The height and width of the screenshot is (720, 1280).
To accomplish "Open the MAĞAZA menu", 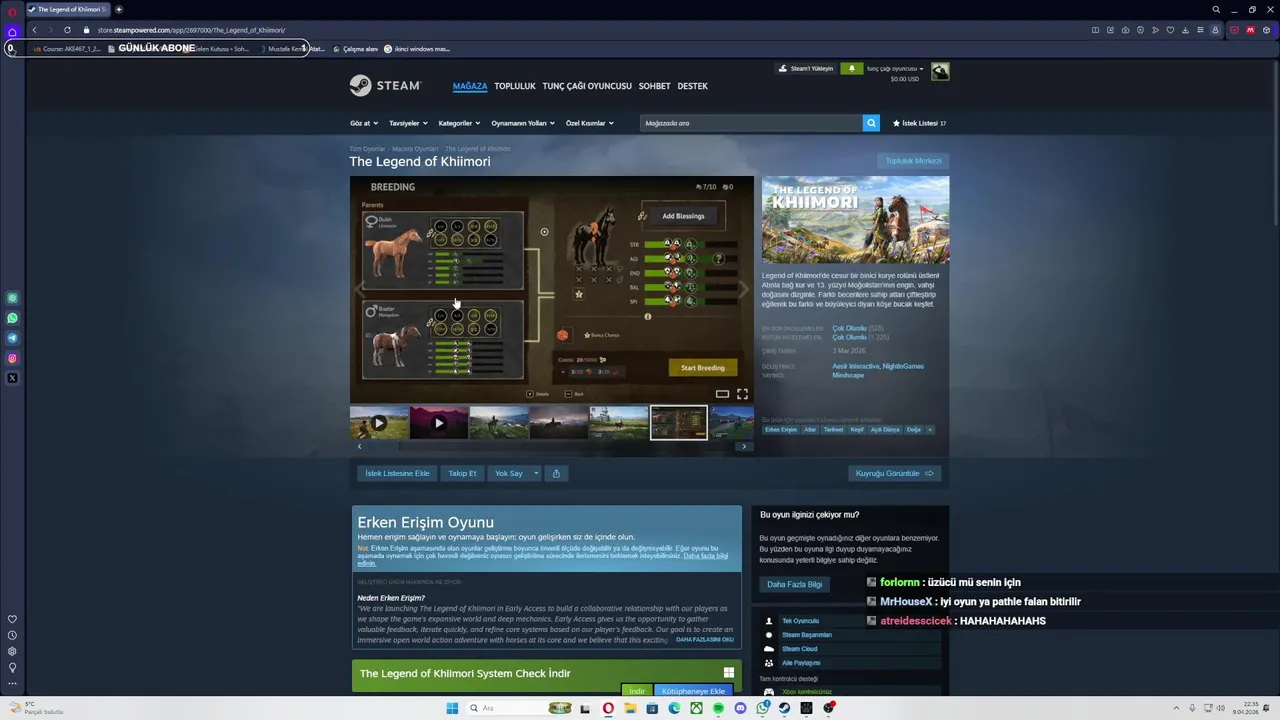I will pyautogui.click(x=470, y=86).
